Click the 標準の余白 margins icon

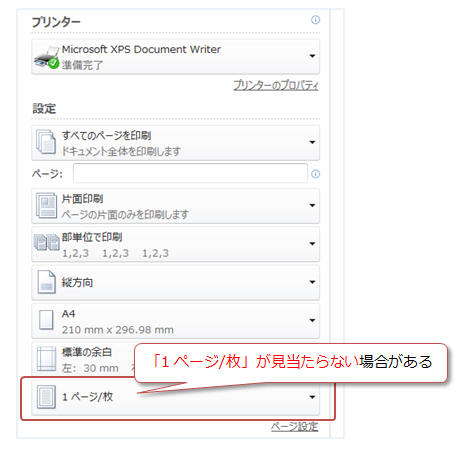click(x=46, y=359)
